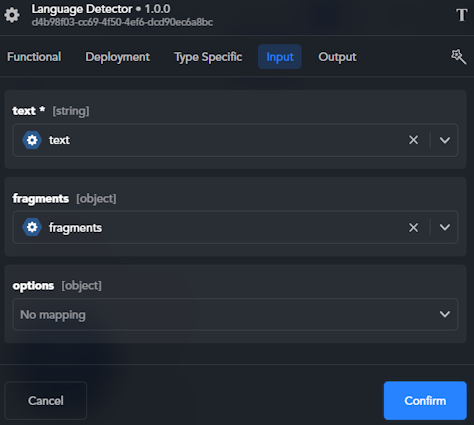Remove the fragments mapping with X
474x425 pixels.
413,228
